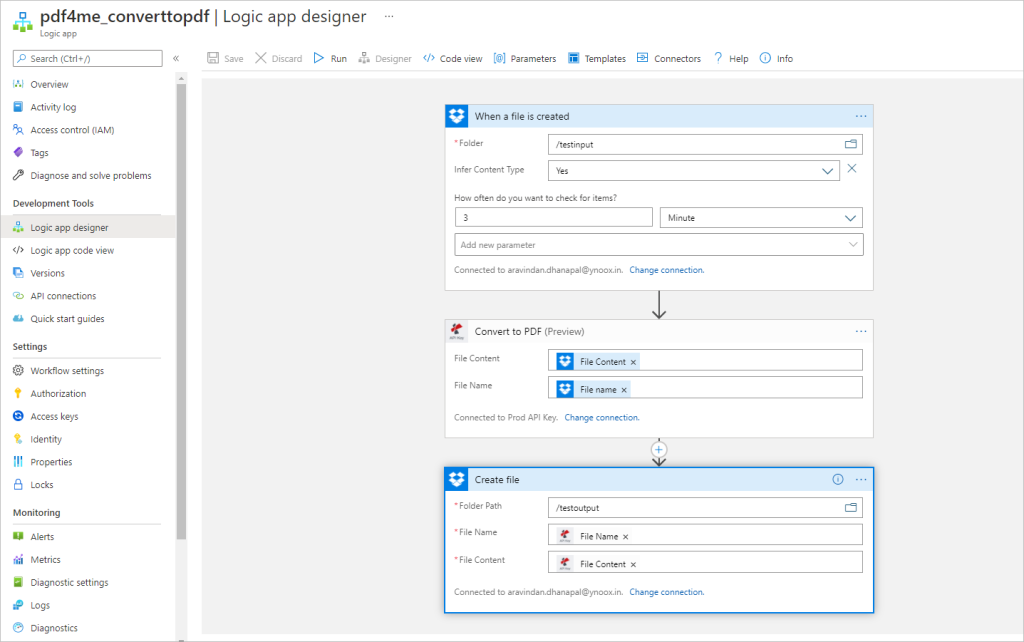Click Change connection link under Convert to PDF
Screen dimensions: 1024x642
click(601, 418)
